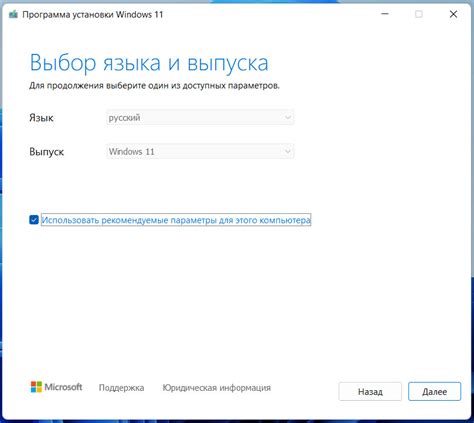
Task: Click the Использовать рекомендуемые параметры label text
Action: tap(176, 220)
